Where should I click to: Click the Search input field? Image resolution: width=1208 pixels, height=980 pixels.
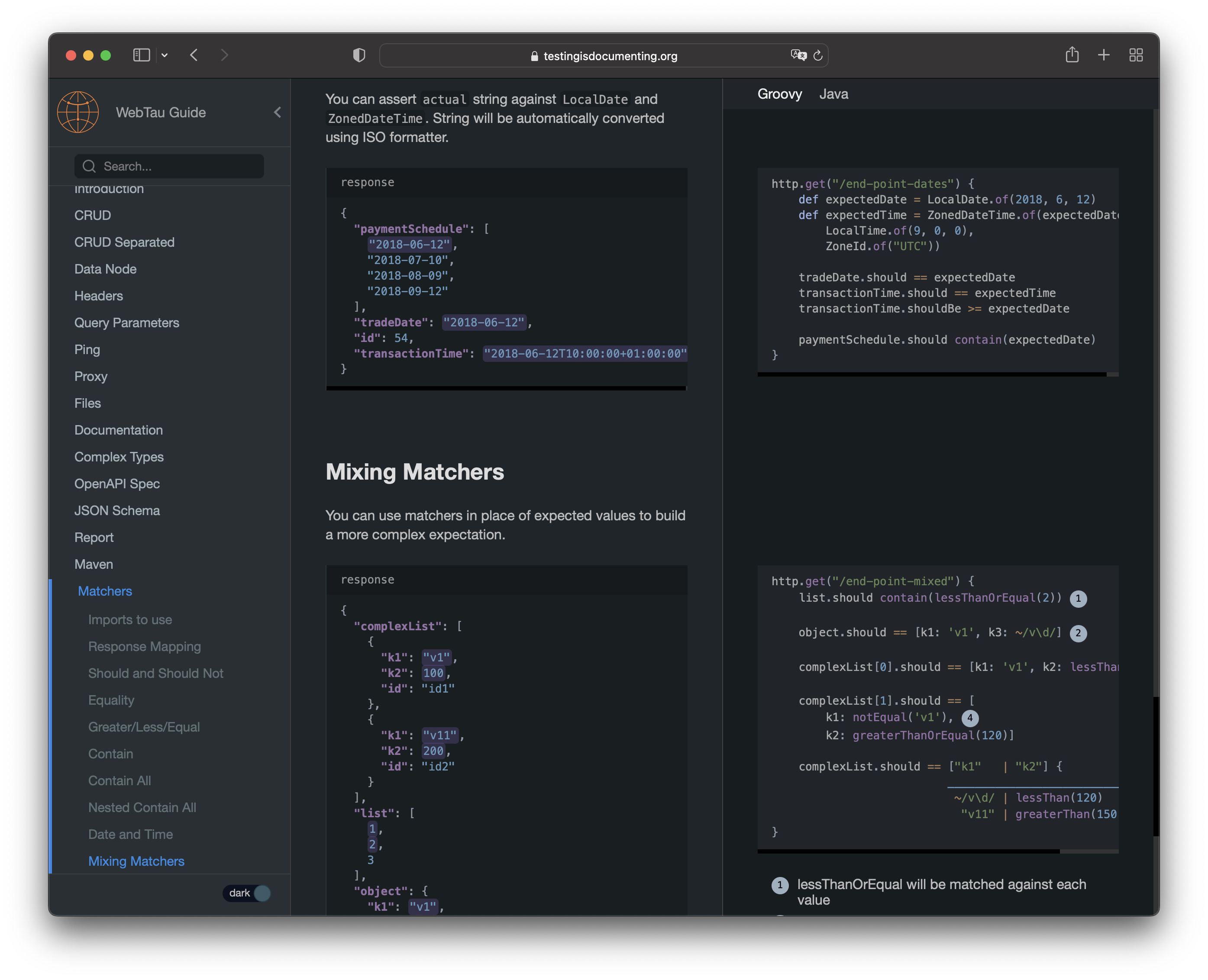(x=174, y=165)
